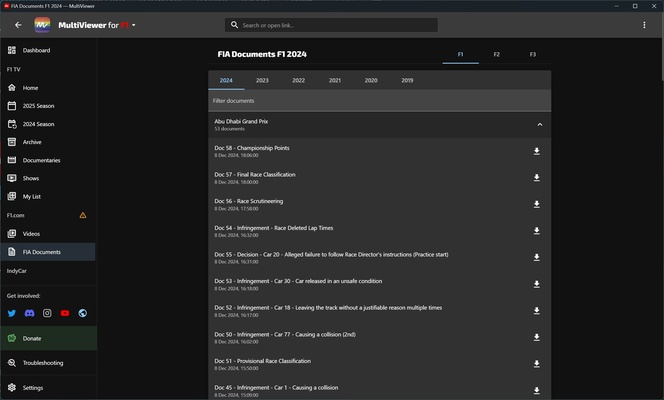Image resolution: width=664 pixels, height=400 pixels.
Task: Download Doc 52 Car 18 infringement
Action: [537, 311]
